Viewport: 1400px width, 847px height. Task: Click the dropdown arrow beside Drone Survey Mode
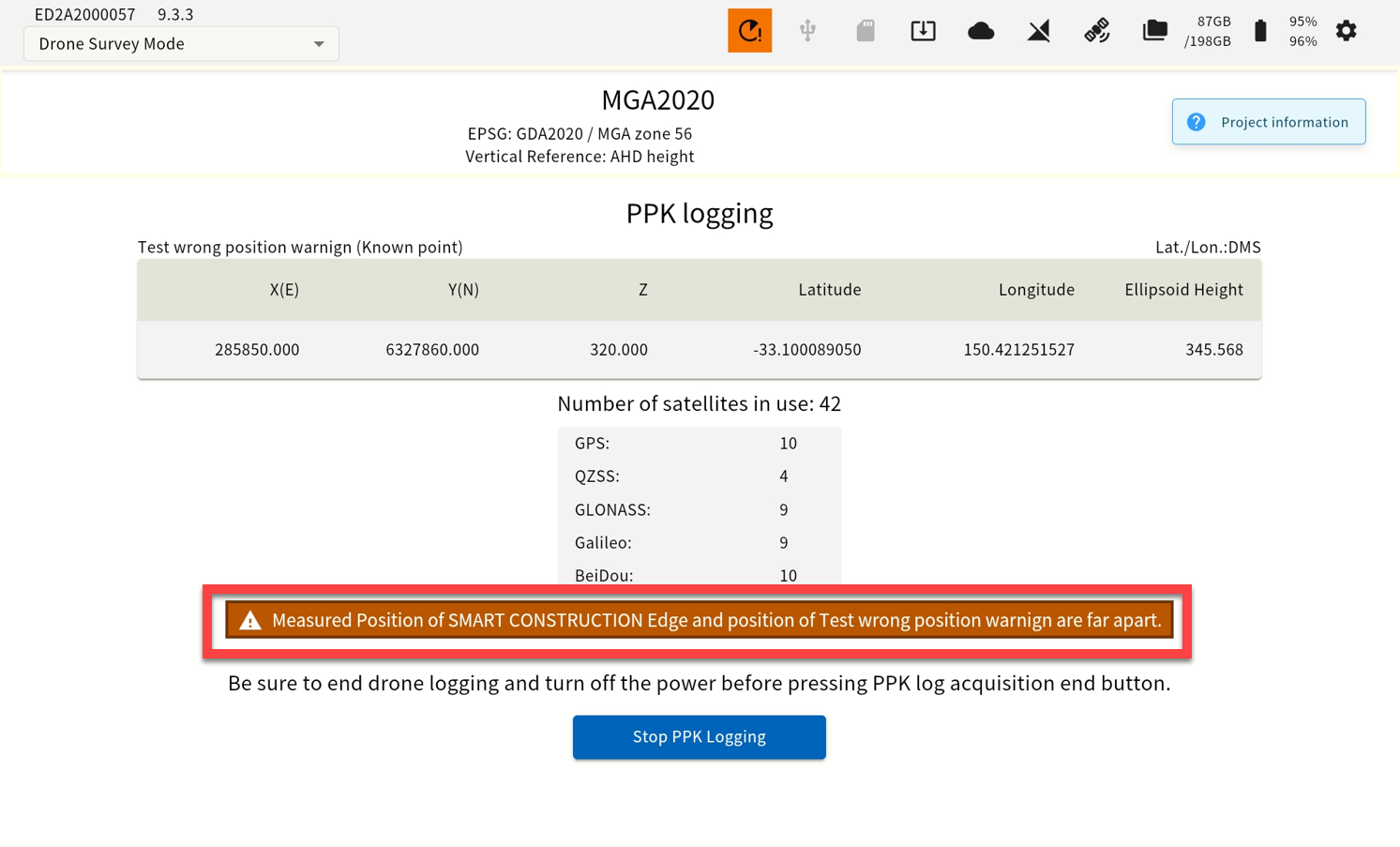(319, 44)
